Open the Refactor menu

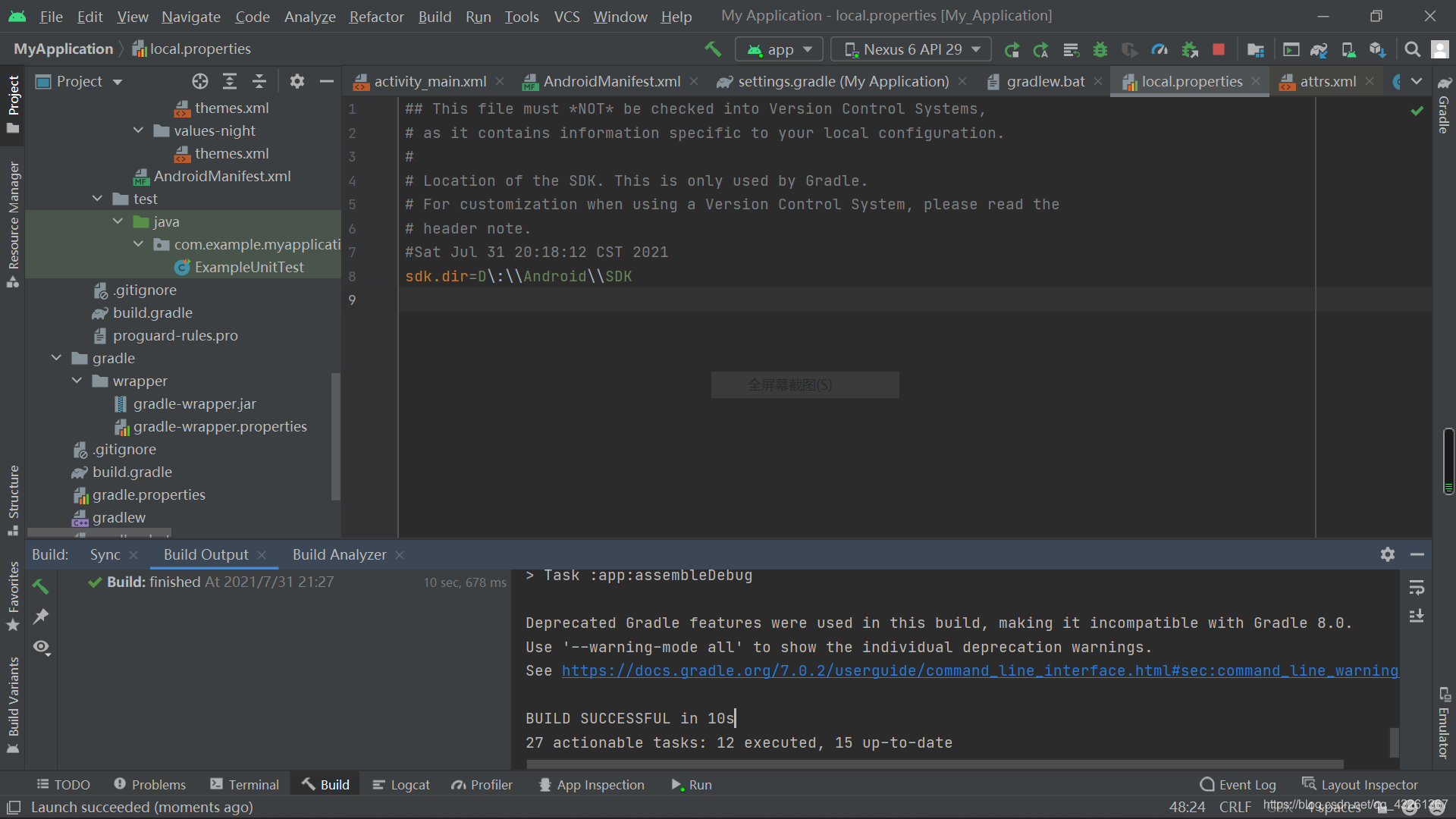click(x=376, y=16)
